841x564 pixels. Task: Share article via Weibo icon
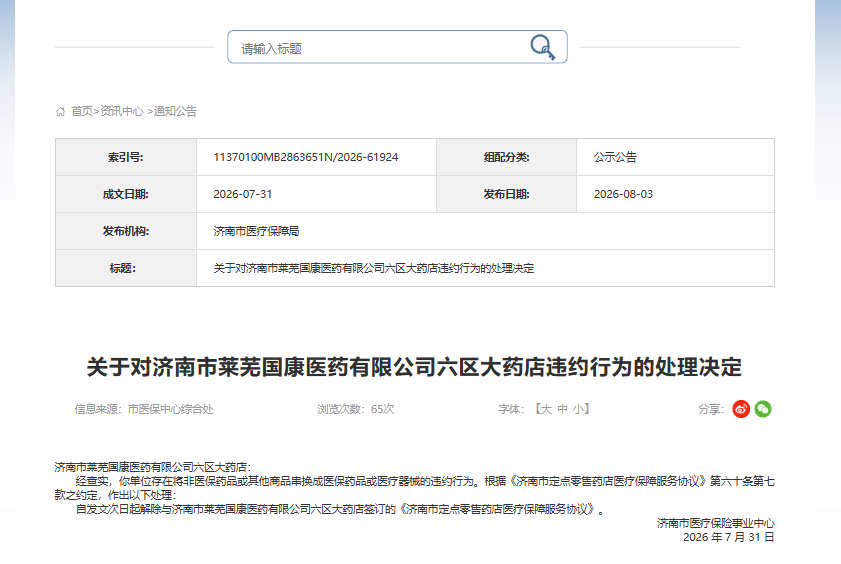coord(741,409)
